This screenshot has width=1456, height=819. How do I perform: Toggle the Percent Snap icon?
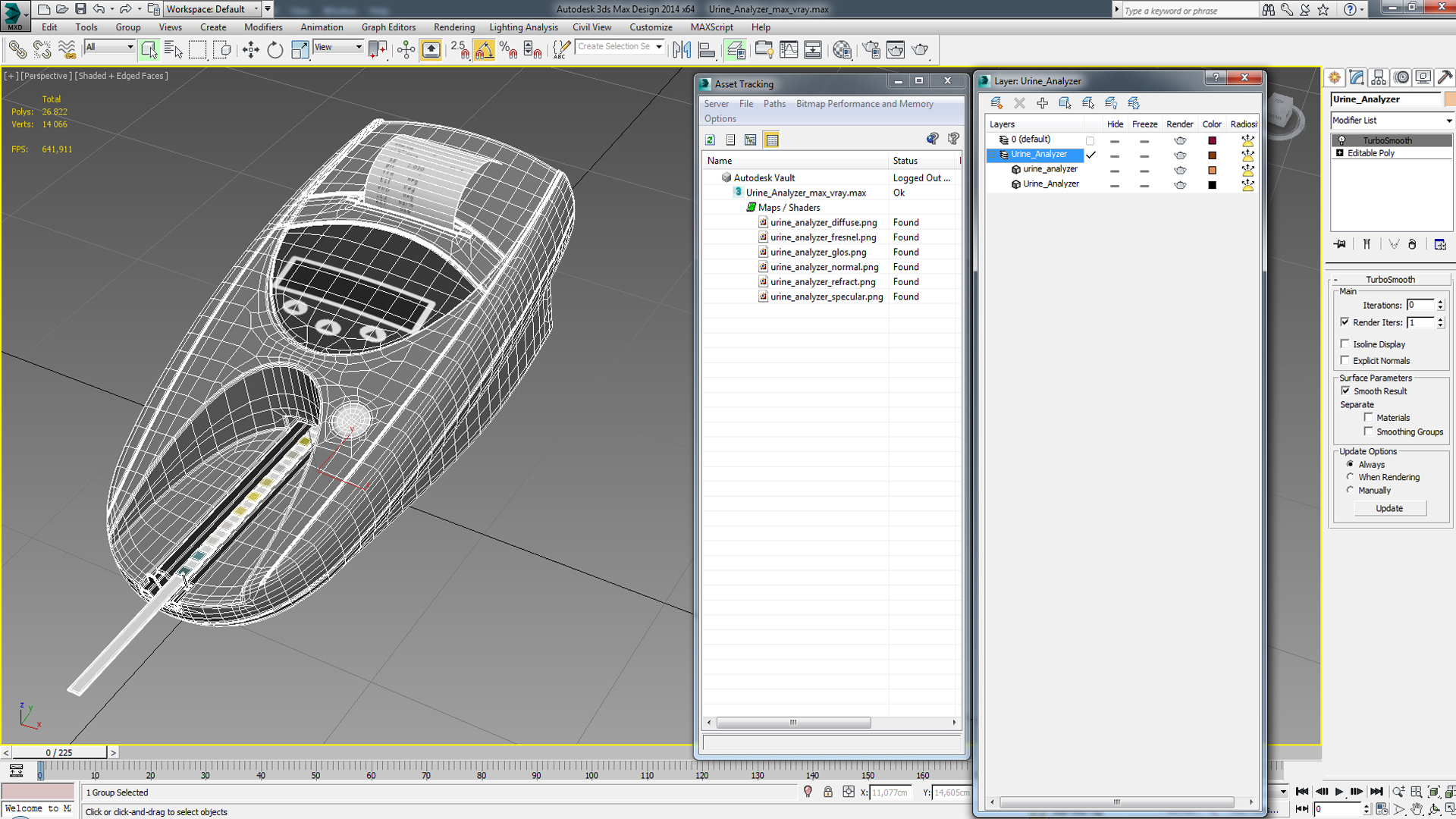[x=508, y=50]
